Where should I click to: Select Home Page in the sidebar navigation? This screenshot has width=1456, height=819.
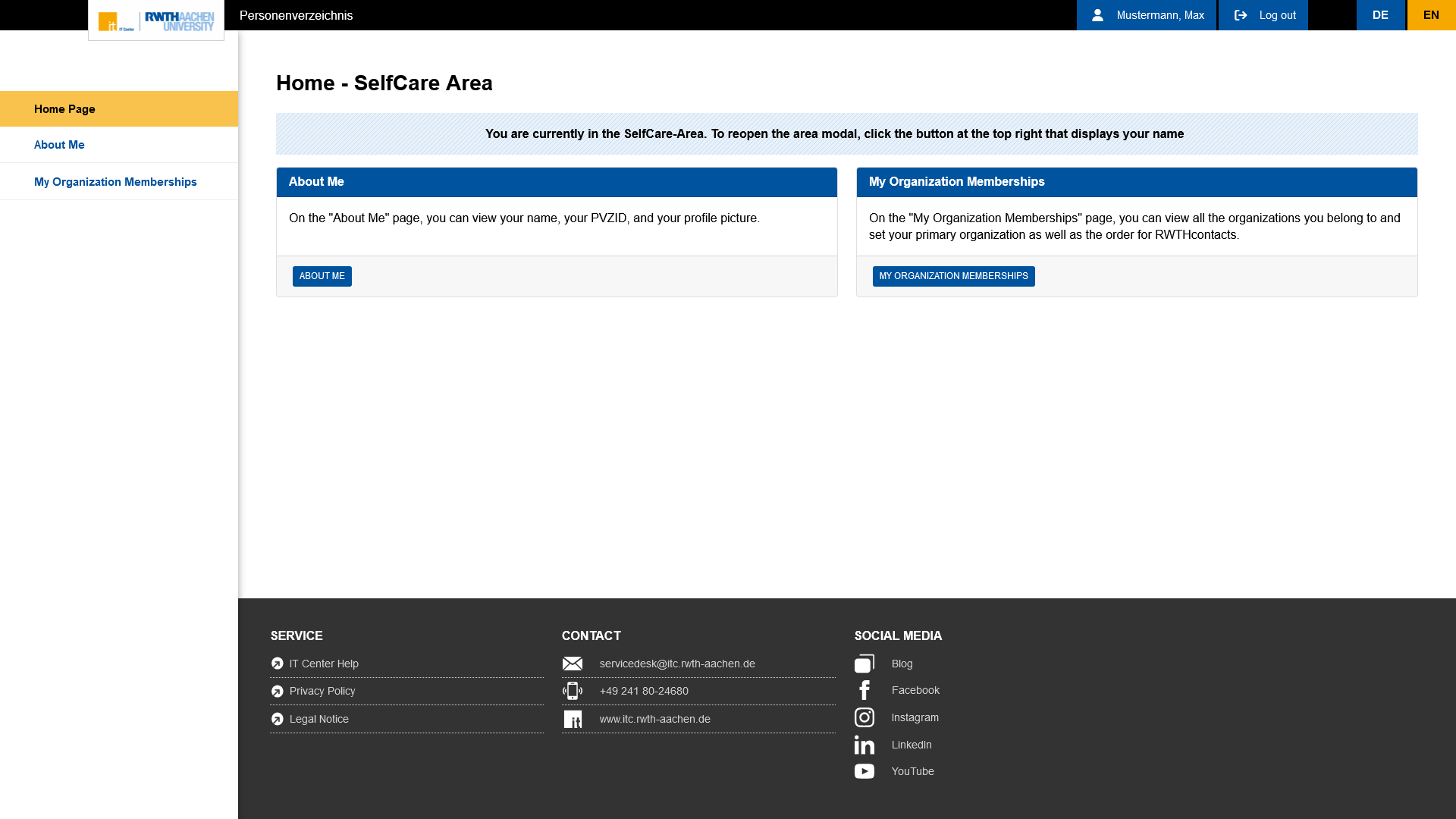click(64, 109)
